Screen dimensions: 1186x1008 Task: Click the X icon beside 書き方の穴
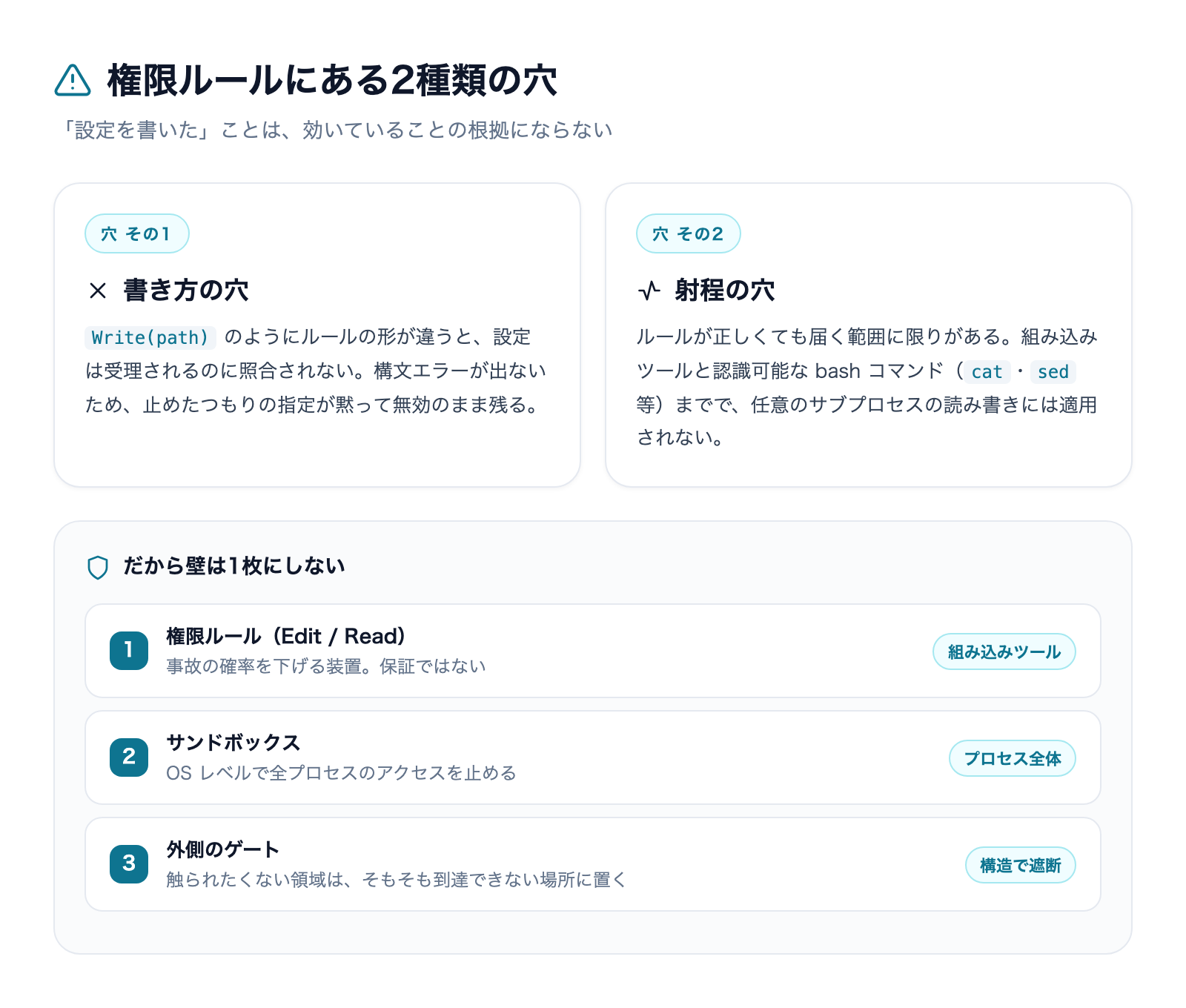pos(98,291)
